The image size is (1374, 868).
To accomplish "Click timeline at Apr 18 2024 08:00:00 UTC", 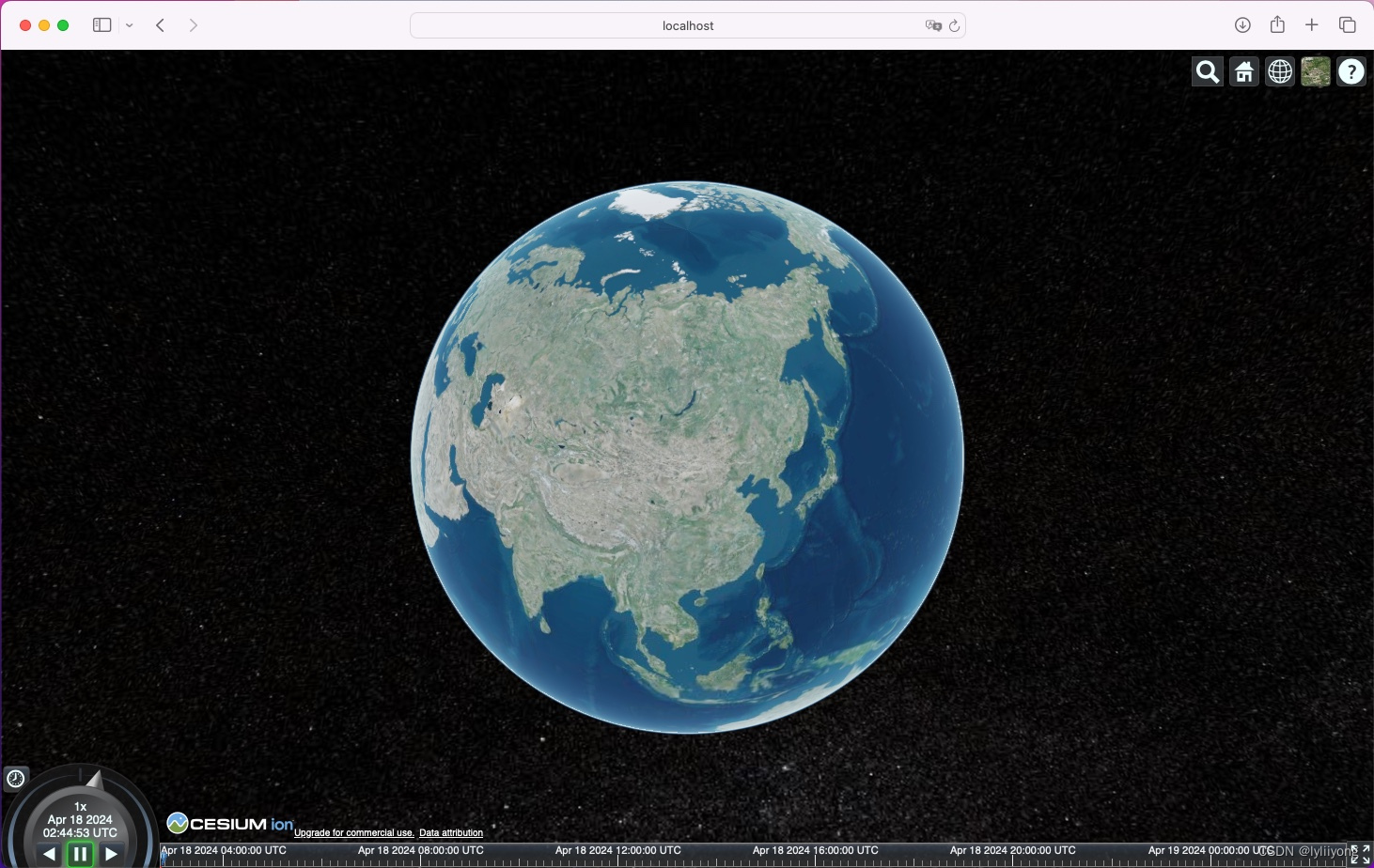I will click(x=421, y=851).
